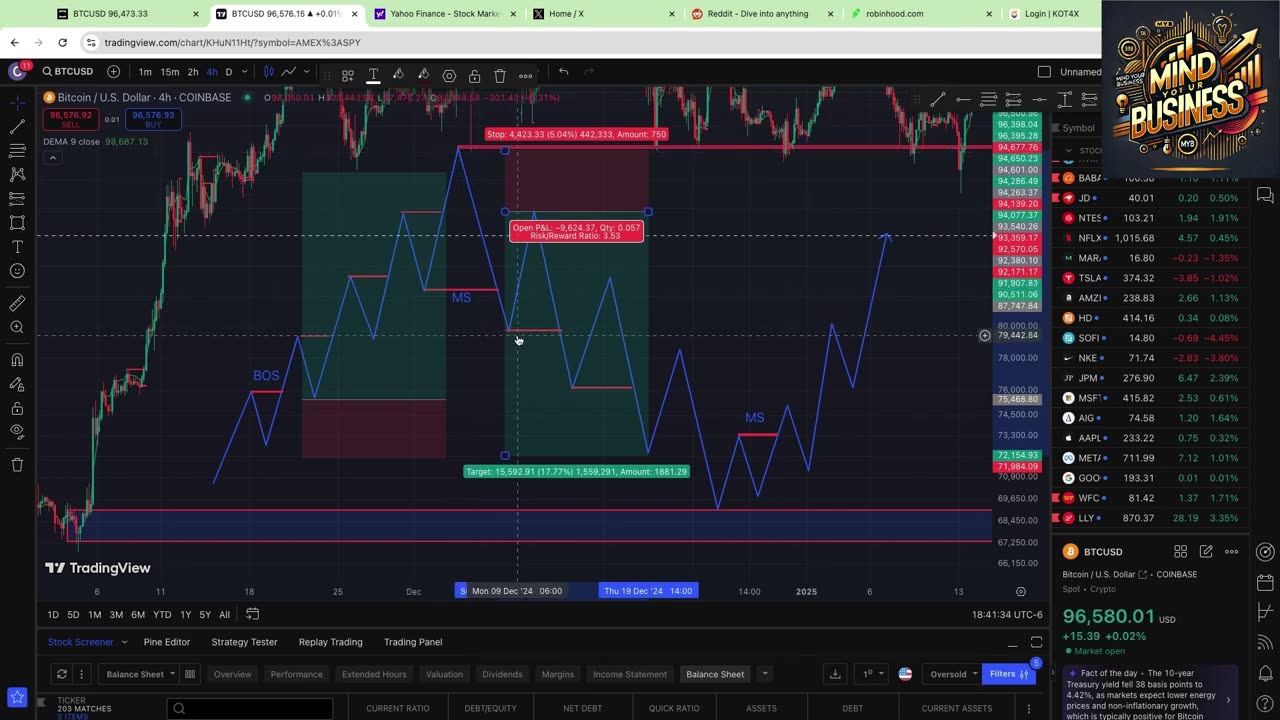Toggle the lock all drawings icon in sidebar
Screen dimensions: 1280x720
click(x=17, y=408)
